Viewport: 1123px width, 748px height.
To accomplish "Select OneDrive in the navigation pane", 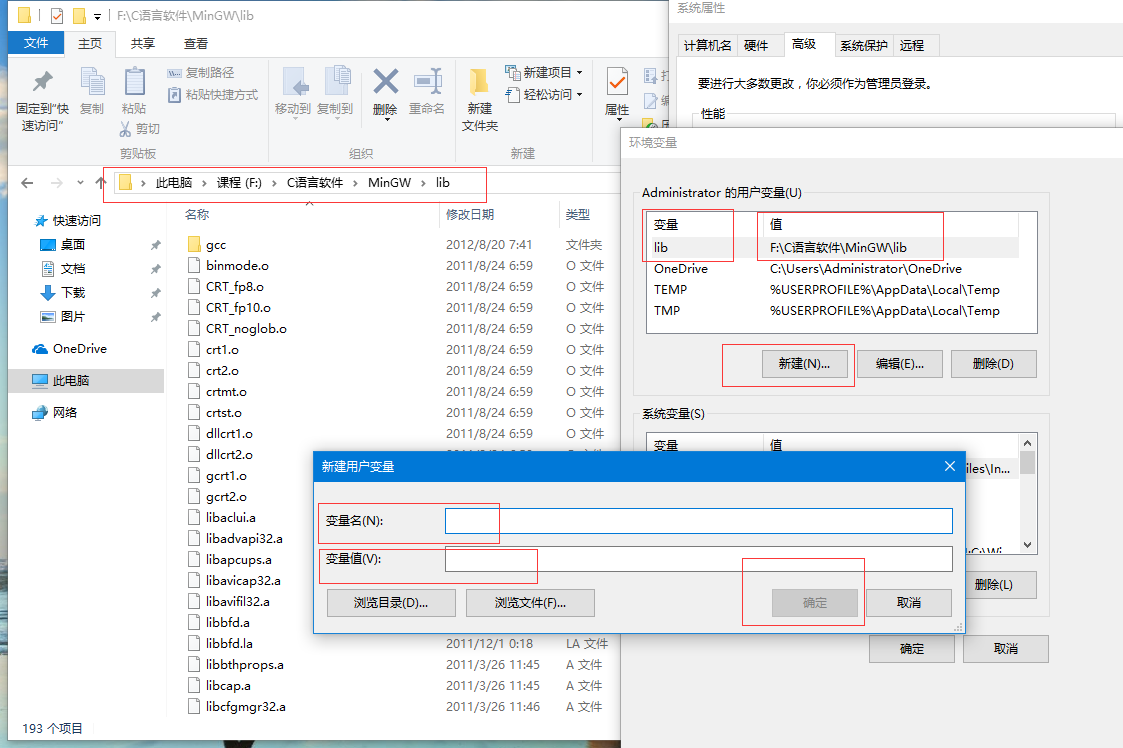I will [x=79, y=349].
